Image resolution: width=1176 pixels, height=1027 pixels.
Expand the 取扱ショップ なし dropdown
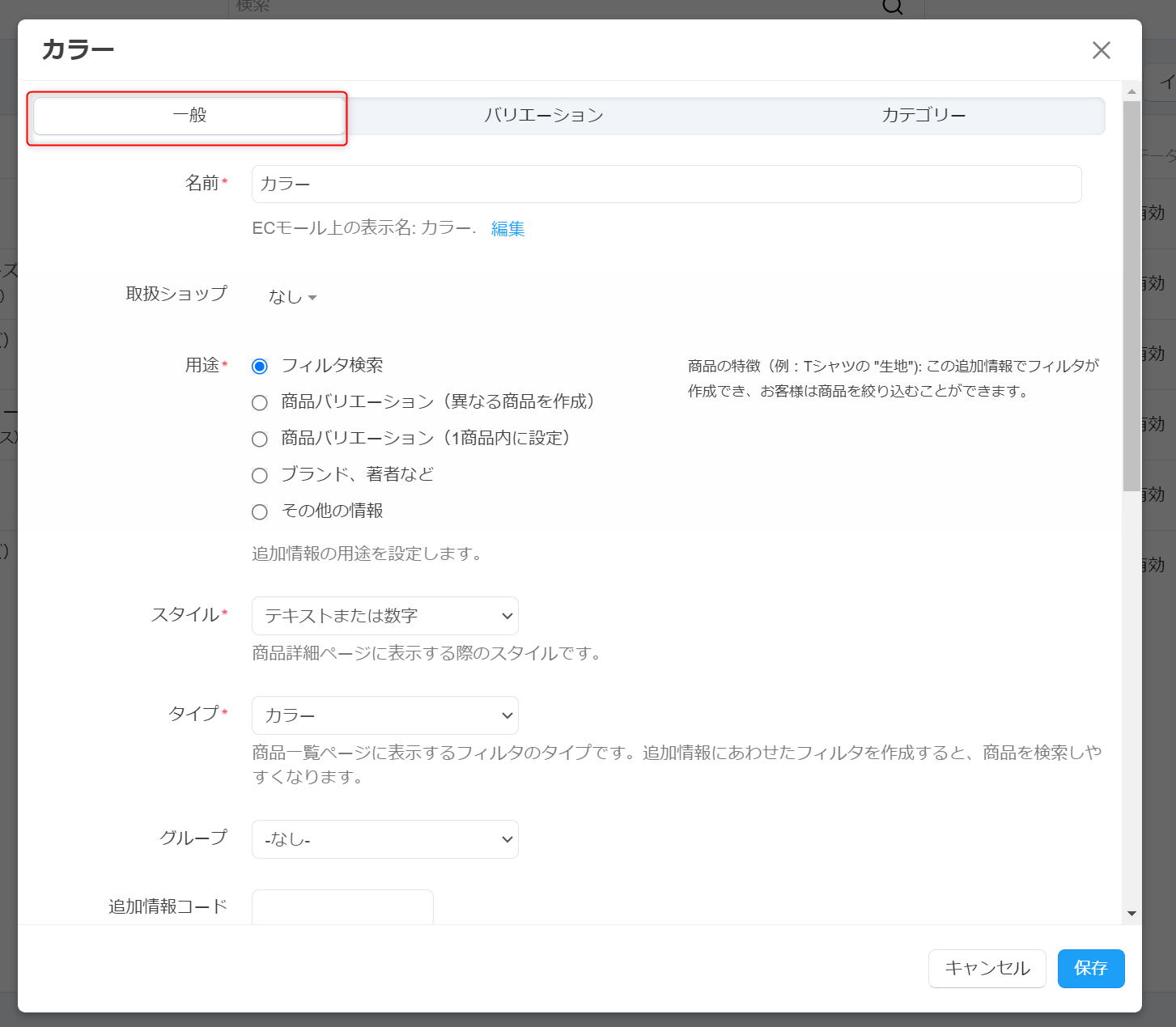pyautogui.click(x=292, y=297)
